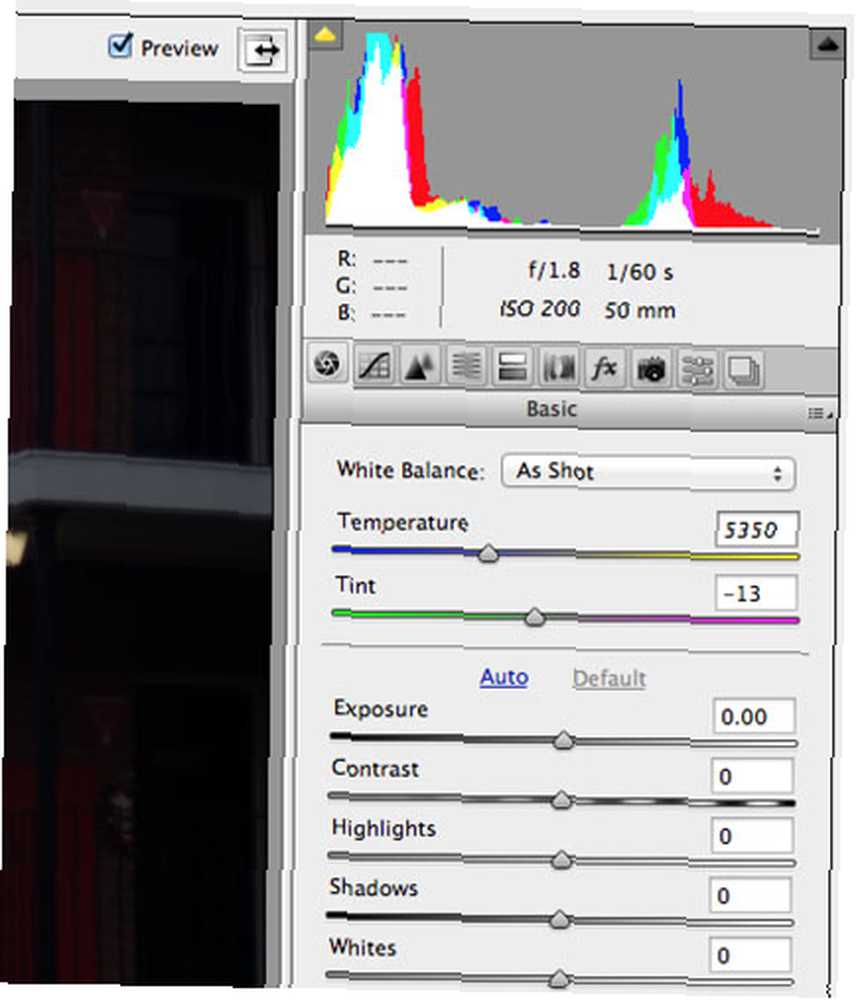Click the Temperature slider handle

pos(489,552)
